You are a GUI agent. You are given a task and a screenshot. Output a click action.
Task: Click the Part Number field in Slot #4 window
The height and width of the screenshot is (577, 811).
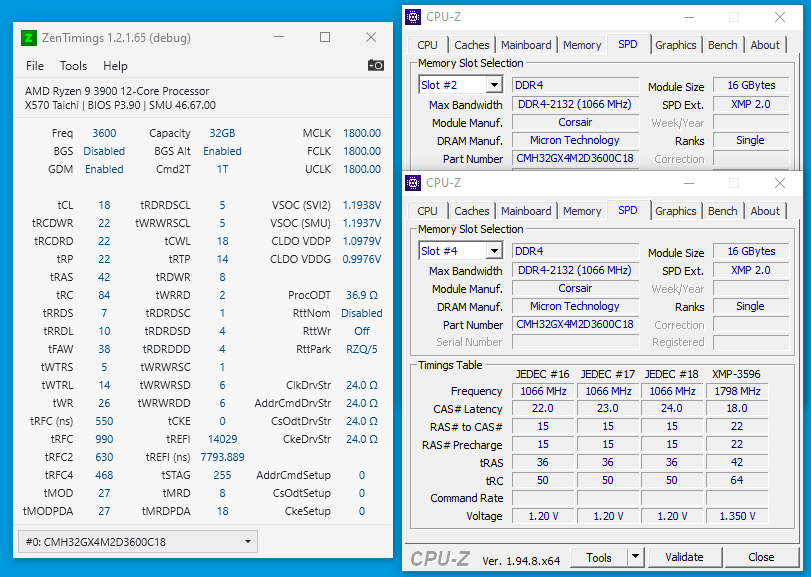tap(576, 325)
